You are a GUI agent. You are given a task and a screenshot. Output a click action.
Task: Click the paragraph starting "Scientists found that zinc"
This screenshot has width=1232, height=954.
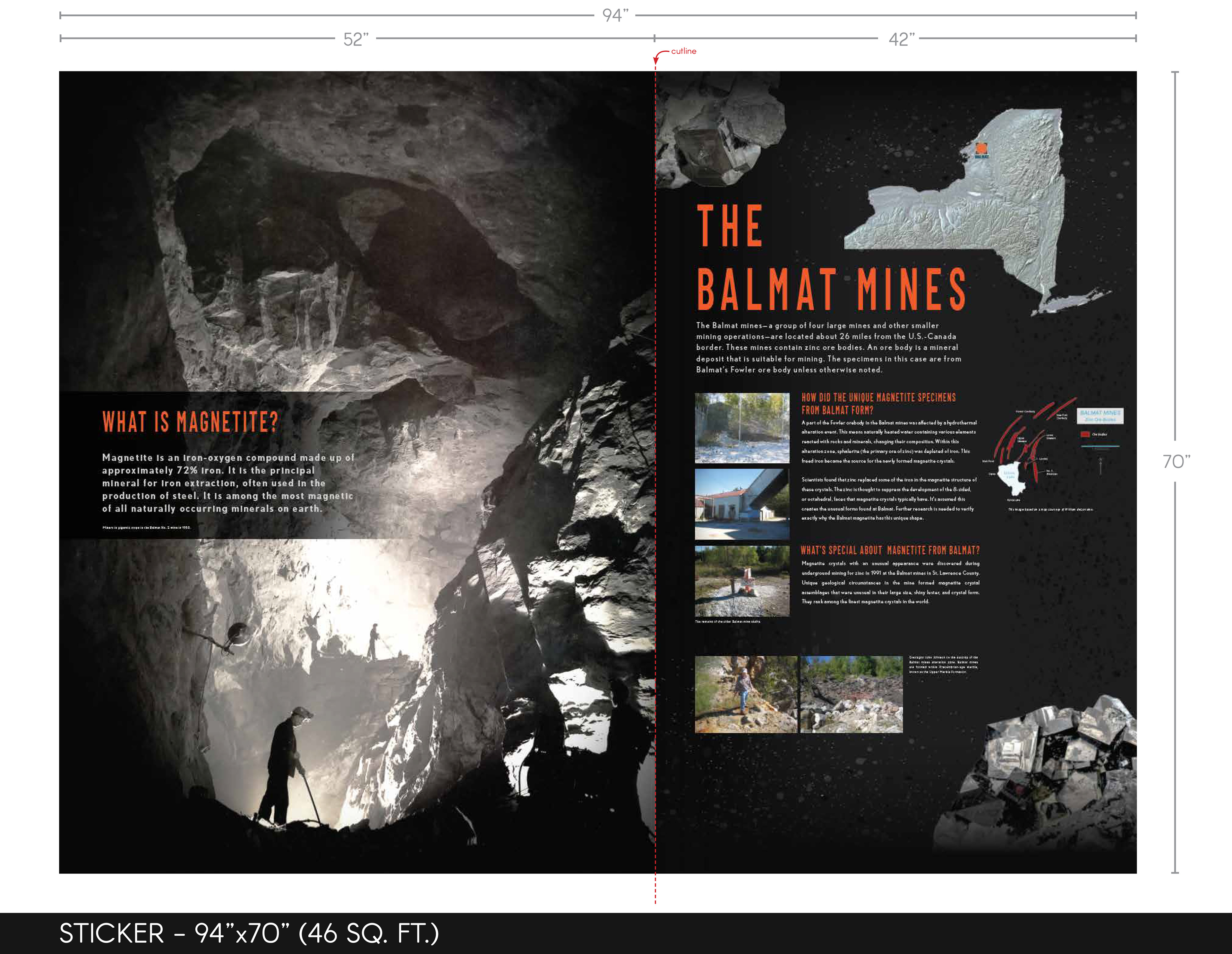(888, 499)
